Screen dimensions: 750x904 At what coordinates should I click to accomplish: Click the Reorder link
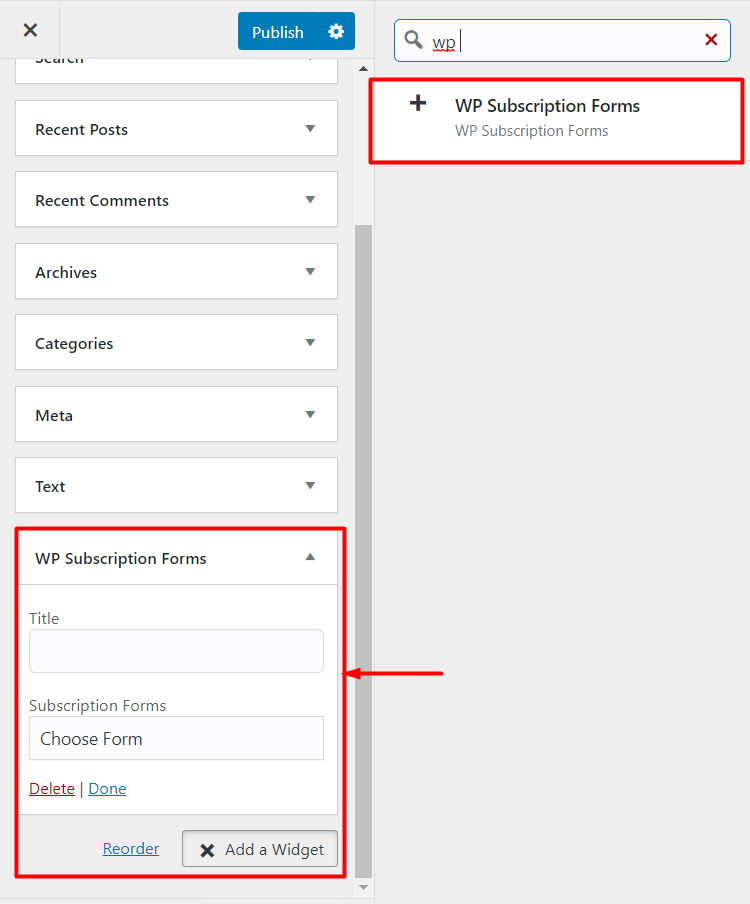point(131,849)
